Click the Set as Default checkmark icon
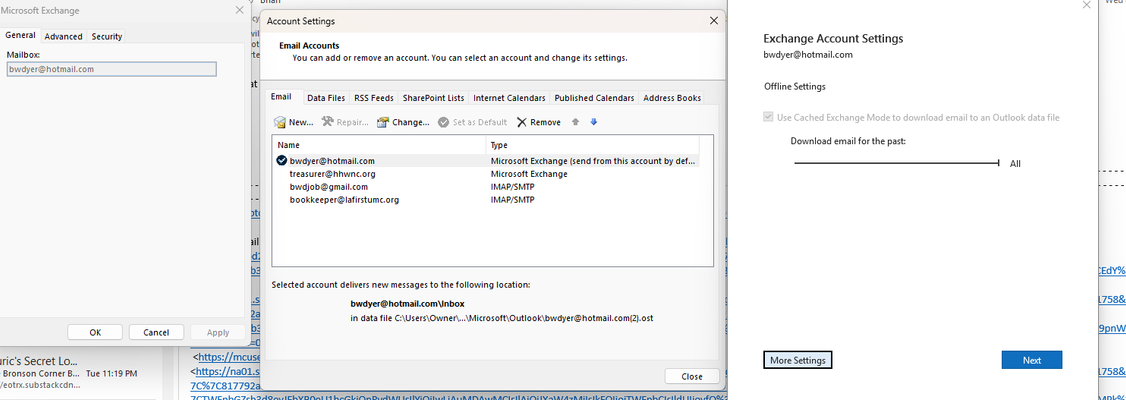 (x=444, y=122)
